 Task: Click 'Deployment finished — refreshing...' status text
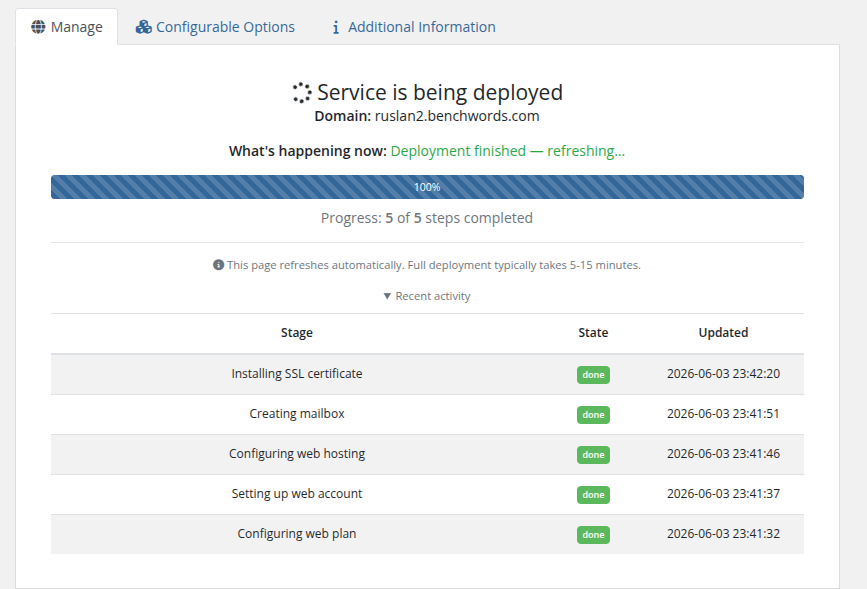click(x=508, y=151)
